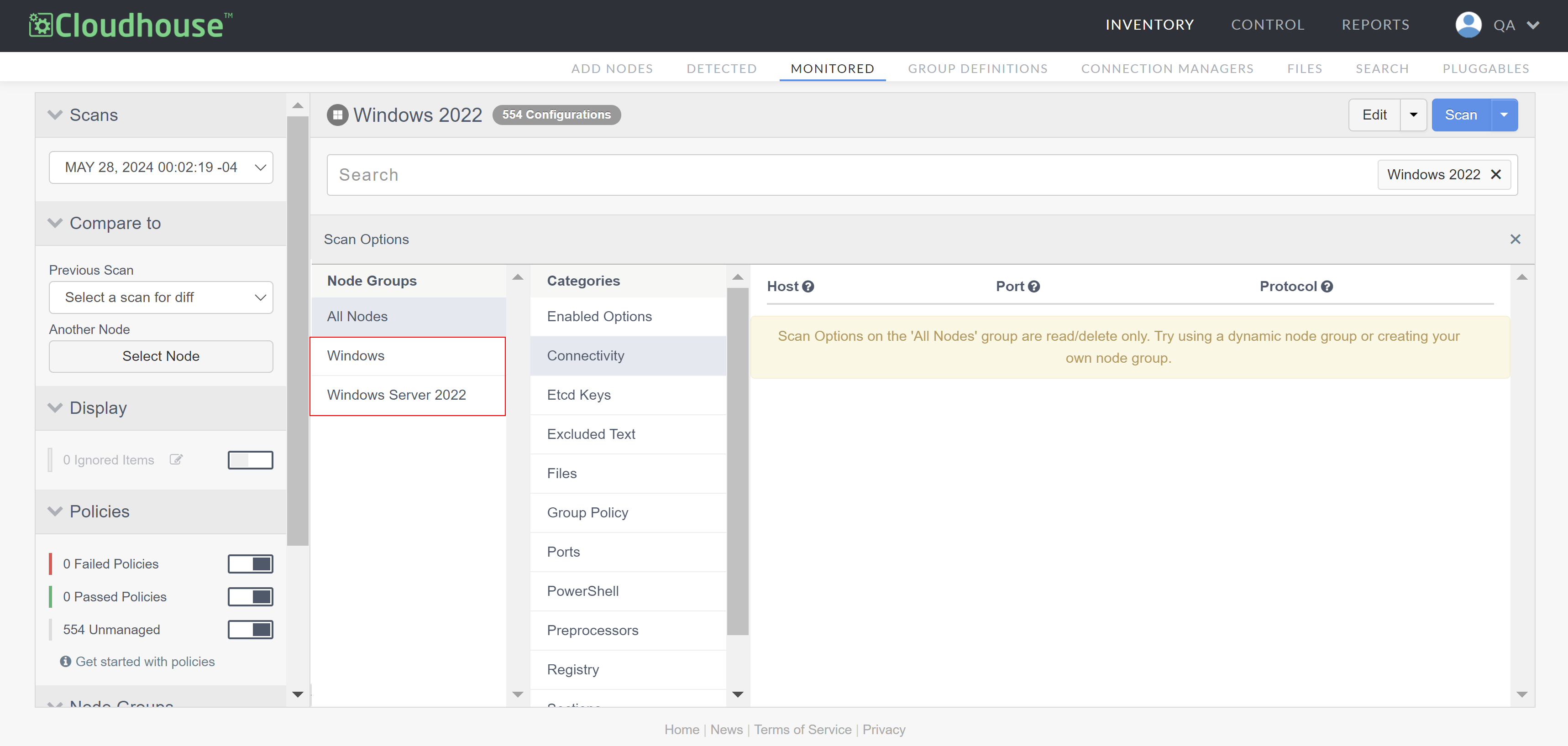Click the Edit button
This screenshot has height=746, width=1568.
pyautogui.click(x=1374, y=115)
